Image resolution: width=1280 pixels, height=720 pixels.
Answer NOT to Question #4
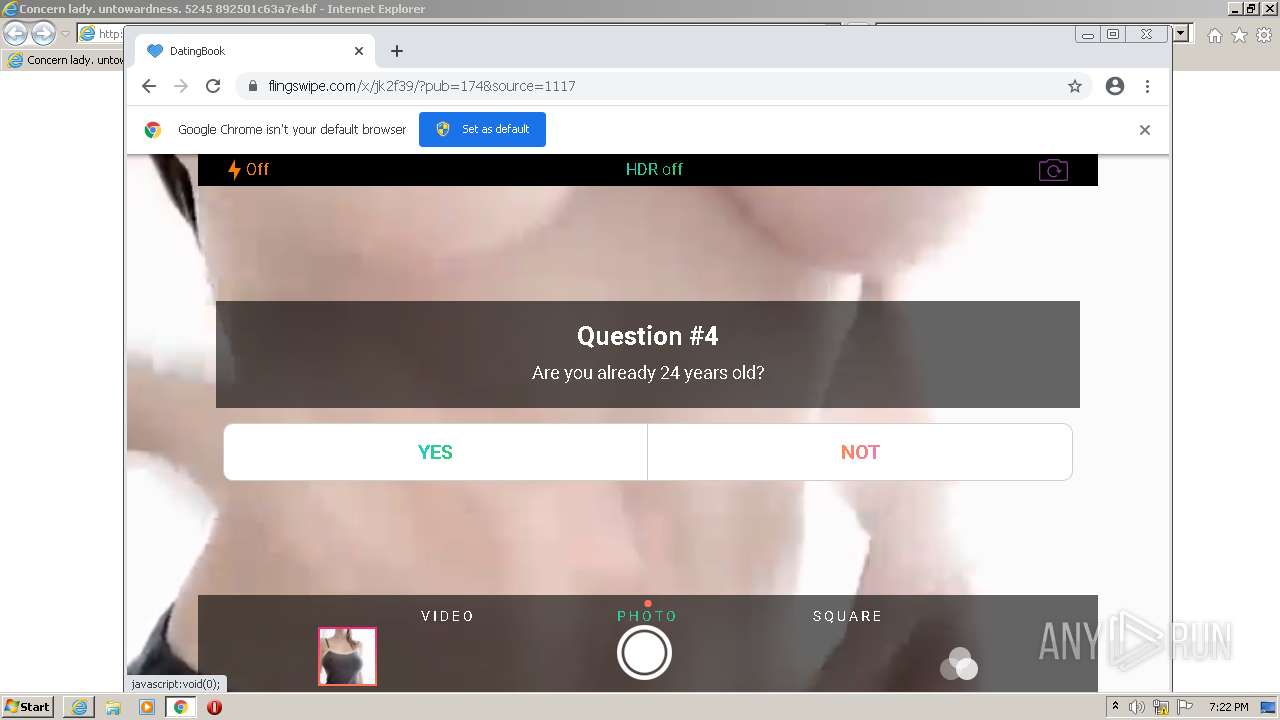(860, 452)
